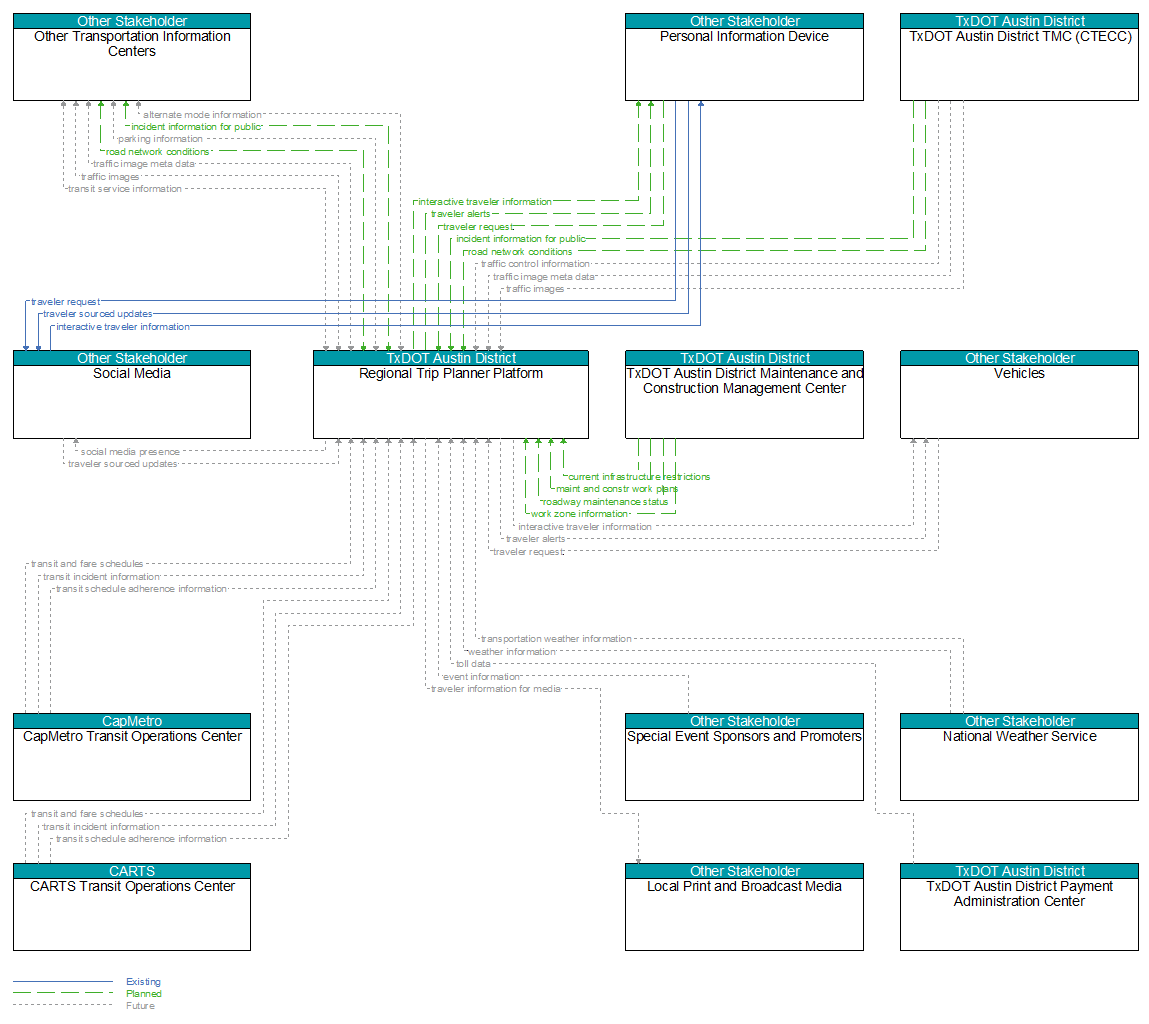Select 'roadway maintenance status' flow label
The width and height of the screenshot is (1149, 1024).
605,502
